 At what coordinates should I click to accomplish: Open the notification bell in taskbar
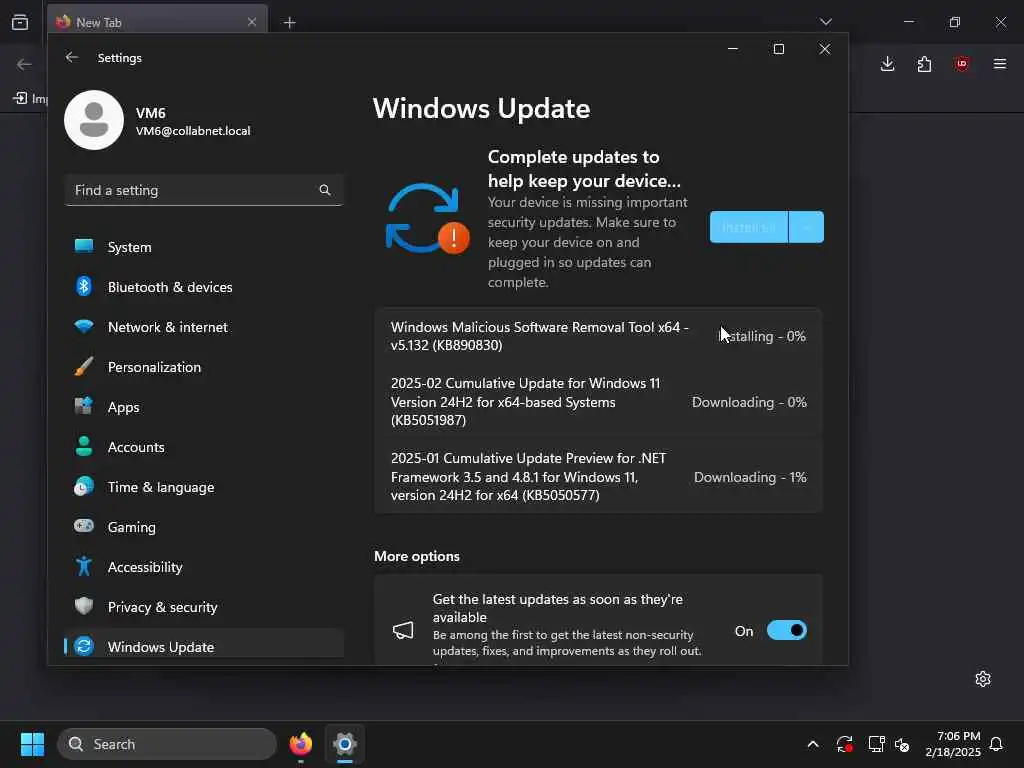[996, 744]
